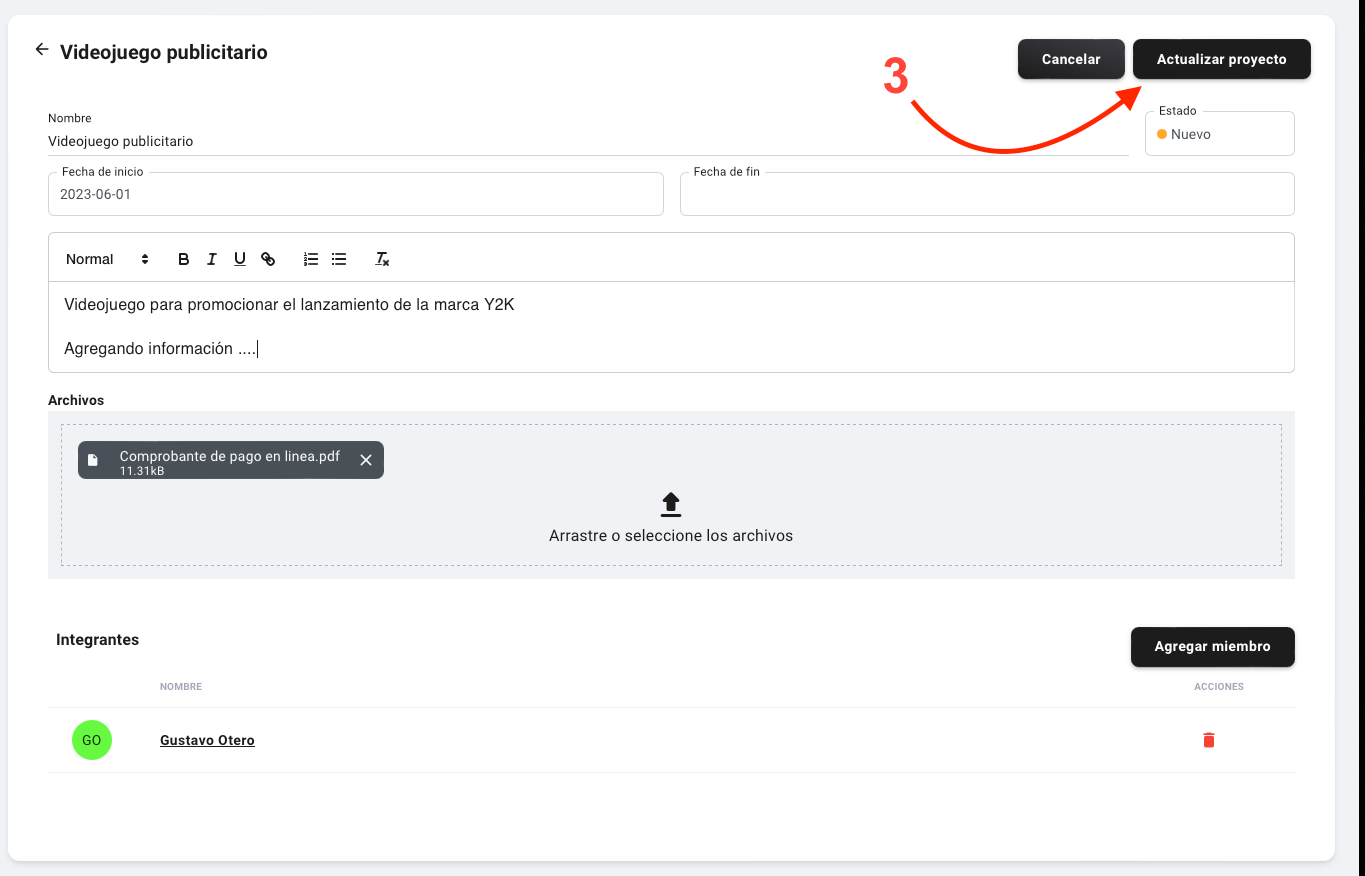Toggle underline formatting in the editor
The image size is (1365, 876).
point(240,259)
